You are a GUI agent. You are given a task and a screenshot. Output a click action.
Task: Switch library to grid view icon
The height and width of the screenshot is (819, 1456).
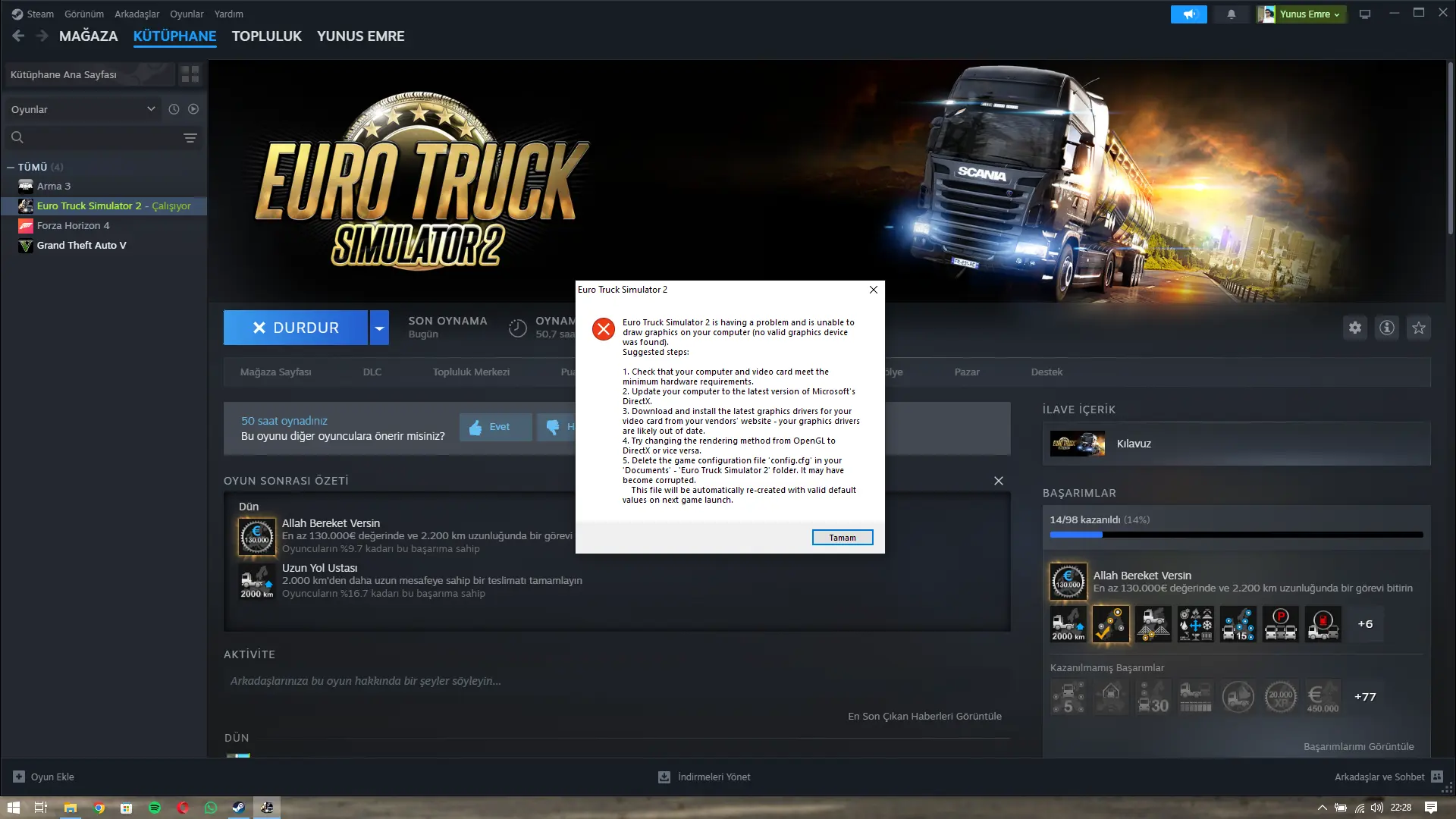point(190,74)
